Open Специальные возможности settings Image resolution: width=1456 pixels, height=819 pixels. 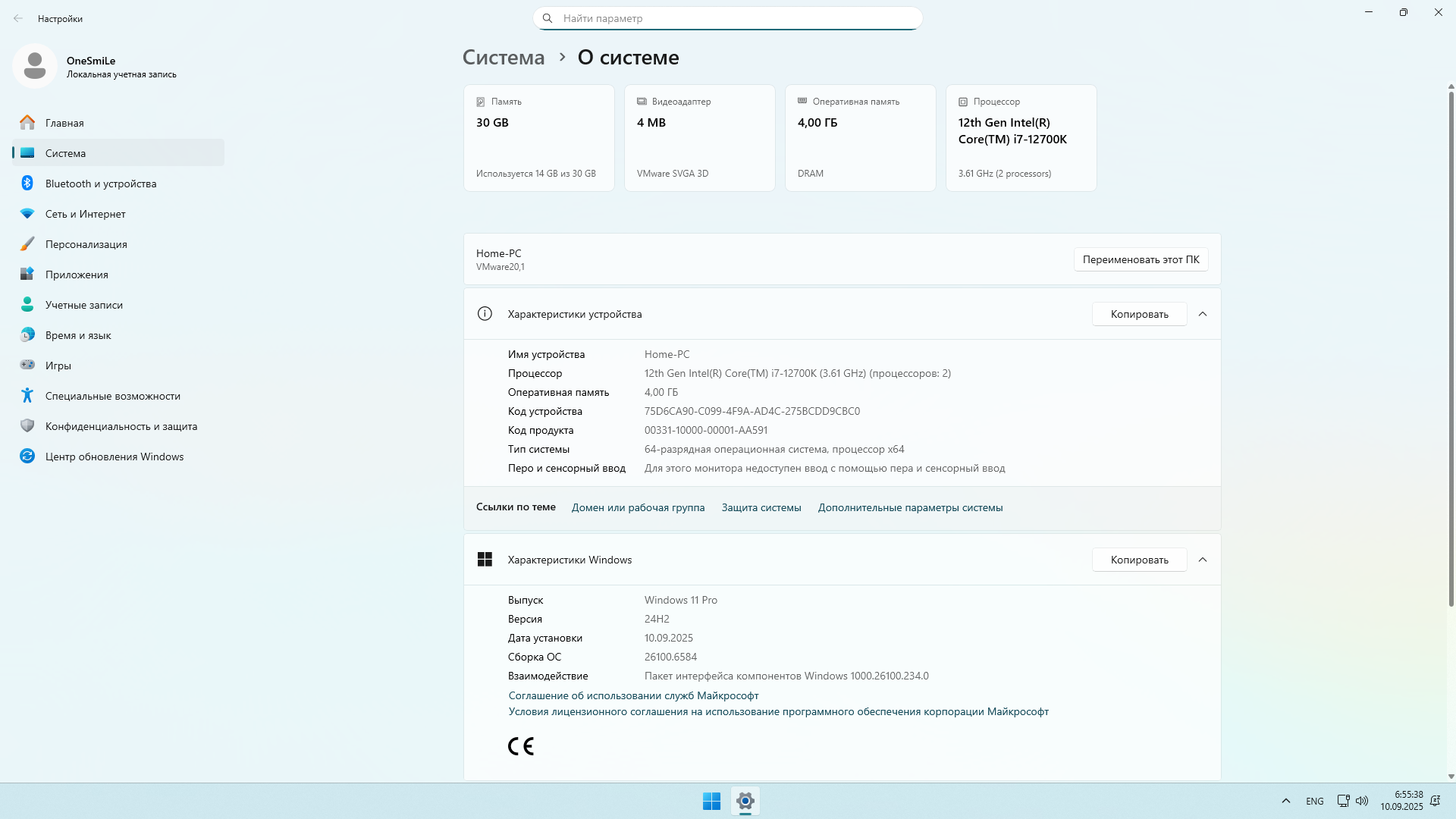point(112,395)
